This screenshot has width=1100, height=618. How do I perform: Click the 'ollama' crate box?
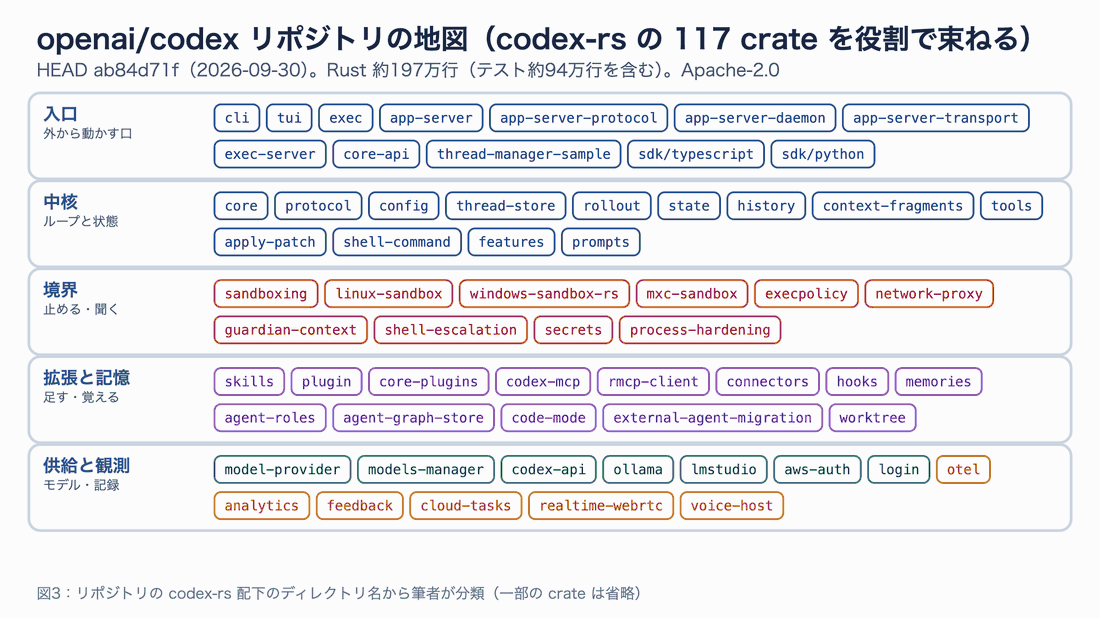[x=638, y=469]
